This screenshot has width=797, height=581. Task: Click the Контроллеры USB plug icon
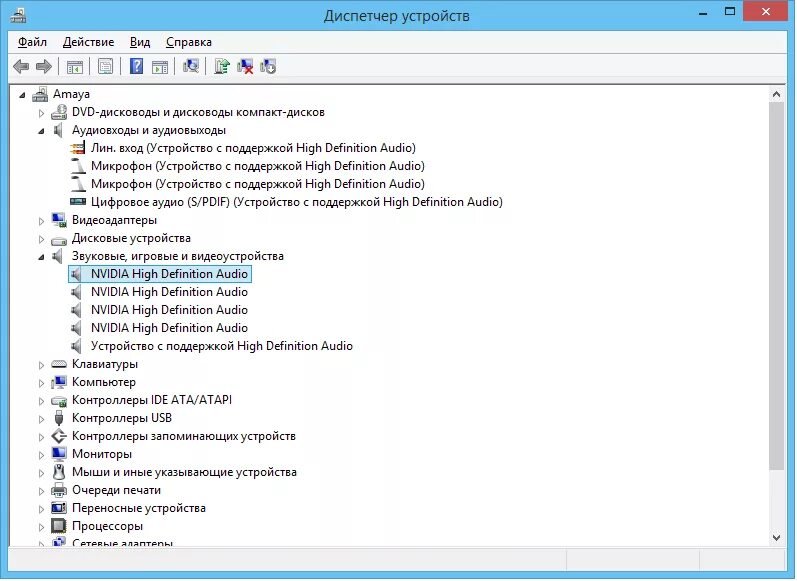[x=59, y=418]
